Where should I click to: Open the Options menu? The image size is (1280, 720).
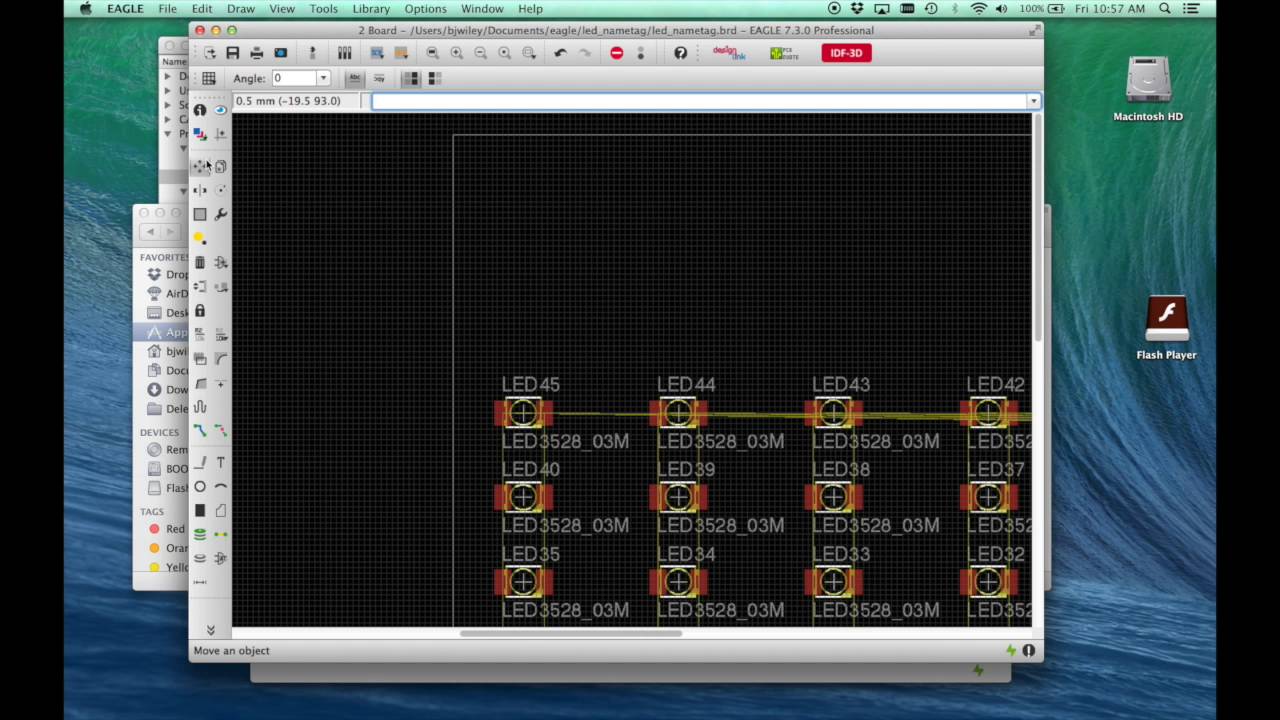coord(425,9)
